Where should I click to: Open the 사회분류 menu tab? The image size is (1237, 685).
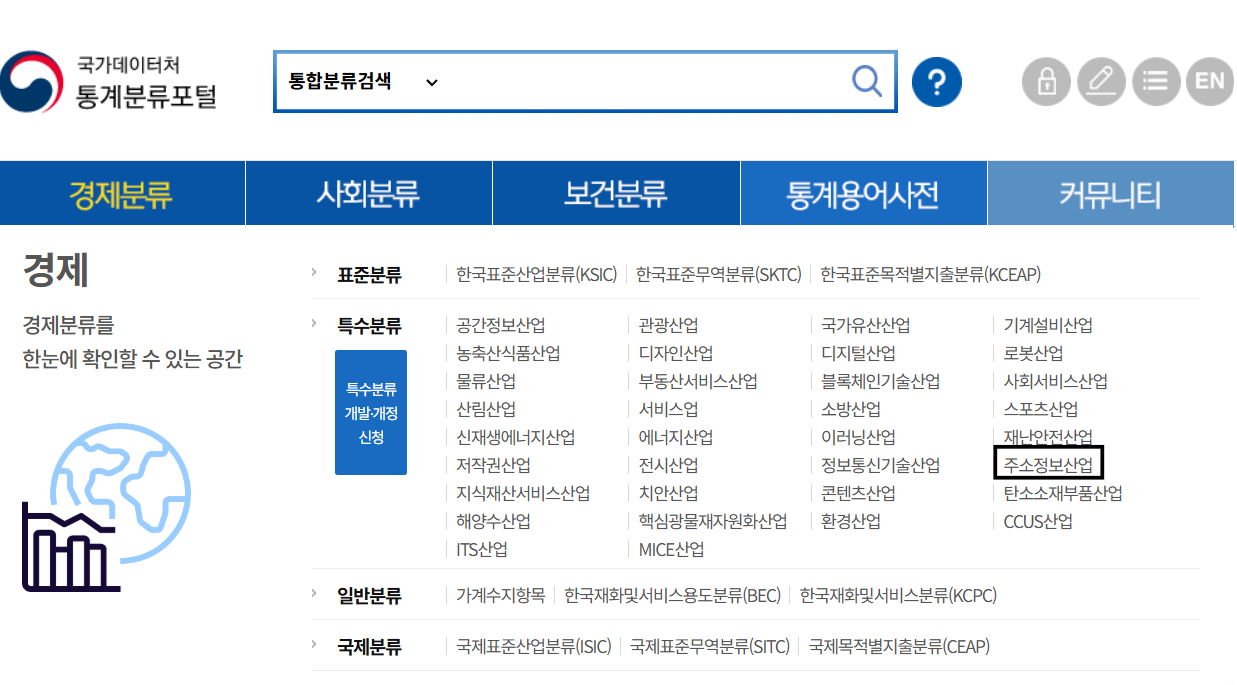tap(368, 194)
